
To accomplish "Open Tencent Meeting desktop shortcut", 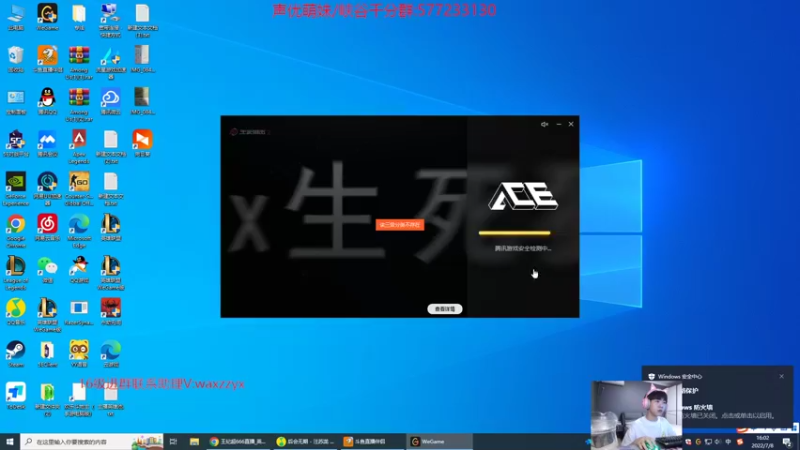I will (x=47, y=143).
